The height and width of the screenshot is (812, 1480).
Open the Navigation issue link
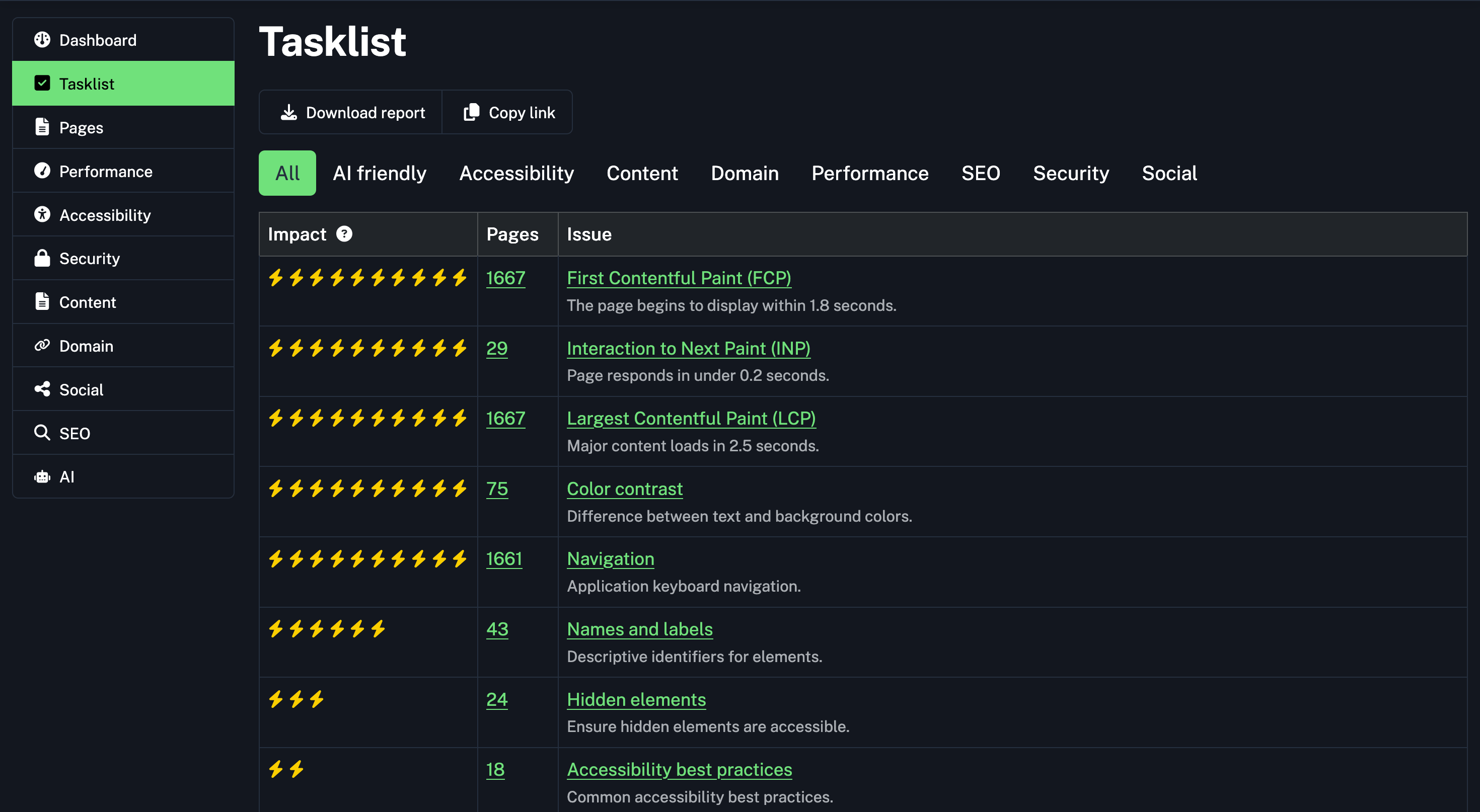coord(610,559)
